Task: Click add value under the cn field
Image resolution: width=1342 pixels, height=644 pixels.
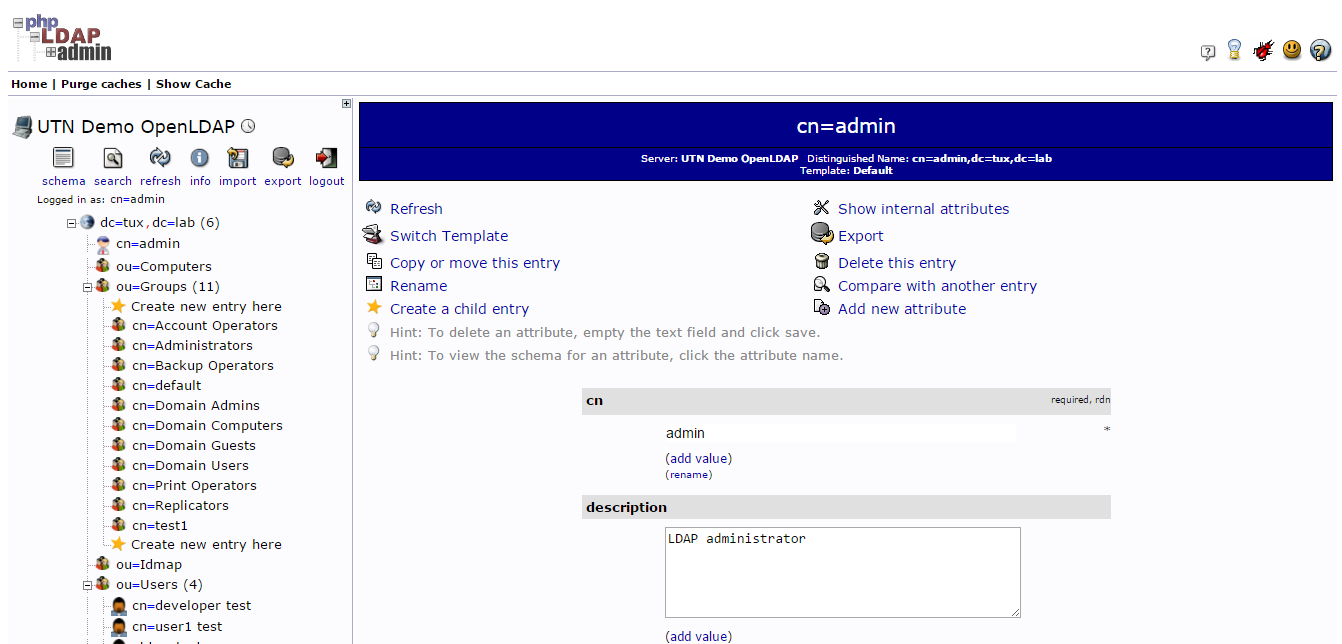Action: [699, 458]
